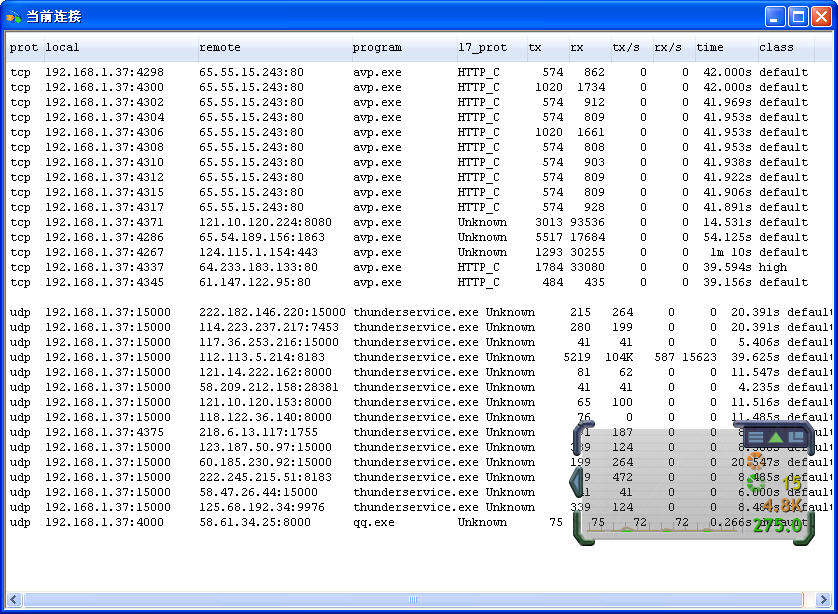Image resolution: width=838 pixels, height=614 pixels.
Task: Click the rx value '93536'
Action: tap(587, 222)
